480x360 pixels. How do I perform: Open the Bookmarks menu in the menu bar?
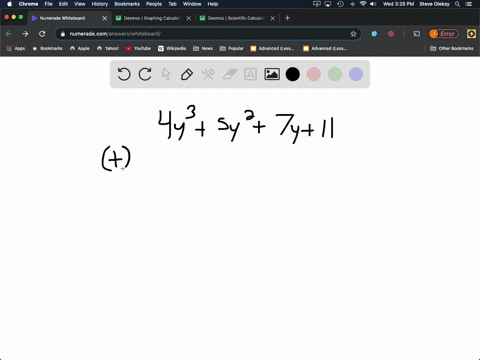pyautogui.click(x=127, y=4)
